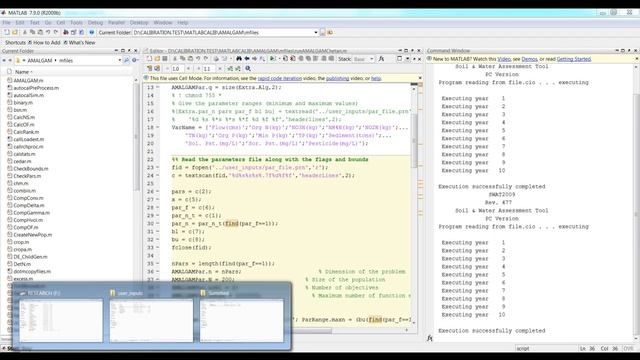This screenshot has height=360, width=640.
Task: Run the script with the green play icon
Action: (x=272, y=59)
